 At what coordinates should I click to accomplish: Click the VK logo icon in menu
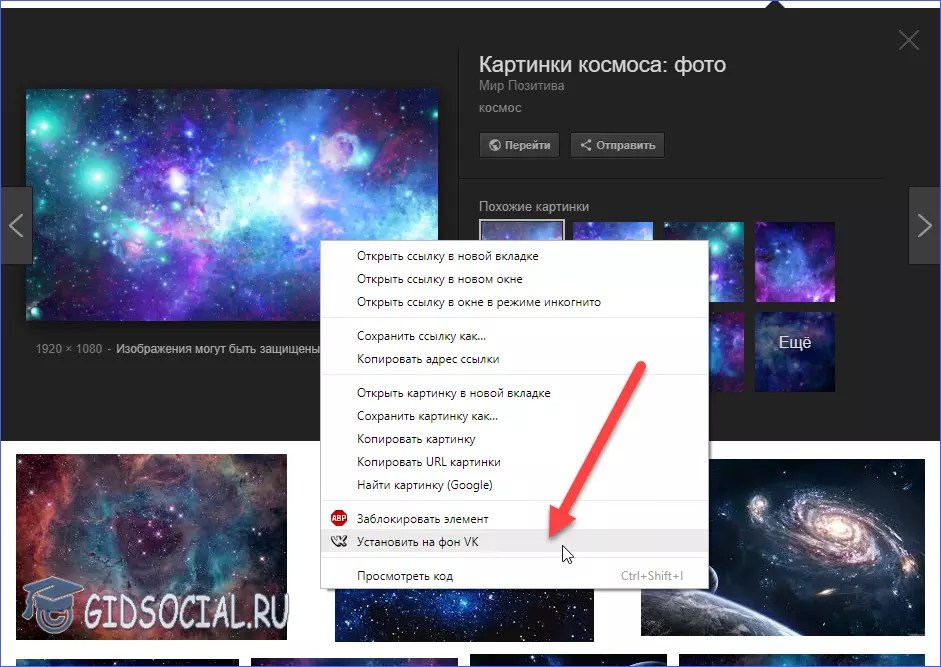pos(337,542)
